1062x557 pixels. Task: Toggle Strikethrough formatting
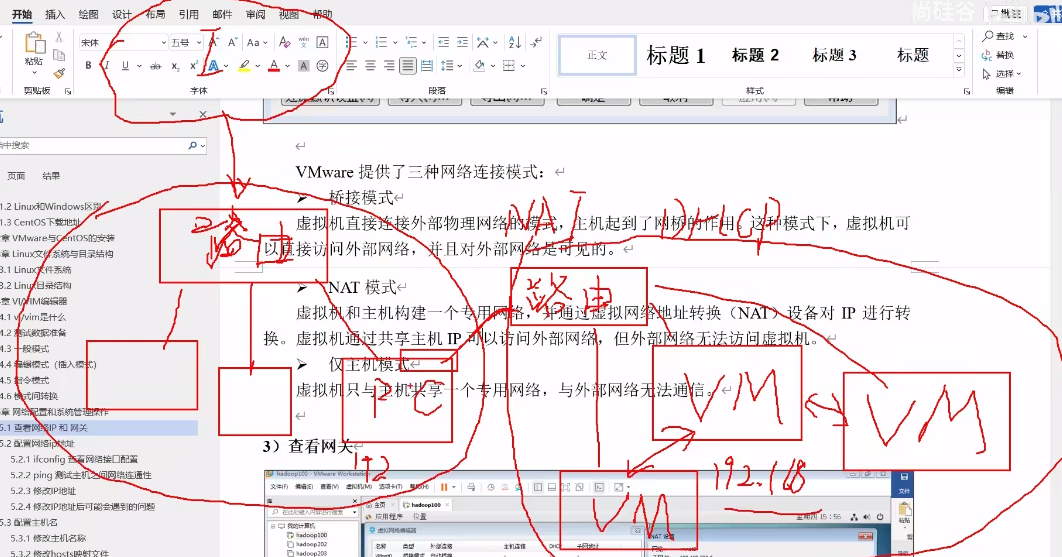(156, 66)
